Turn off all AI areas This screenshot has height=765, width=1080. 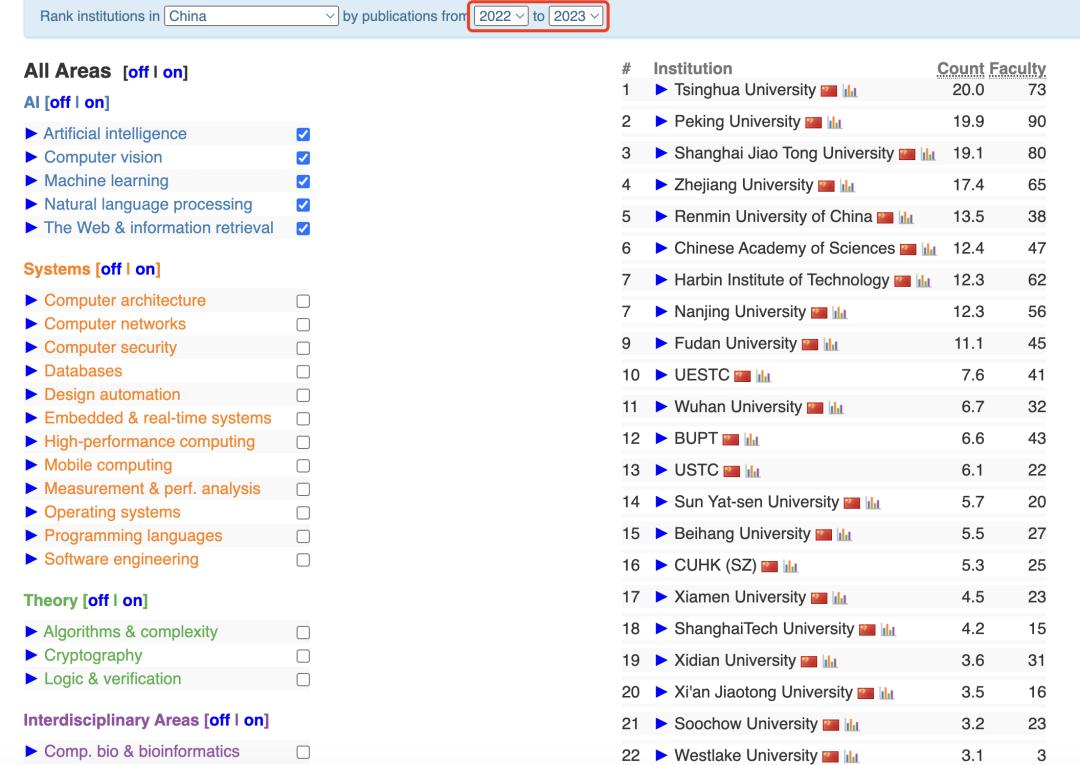(60, 103)
